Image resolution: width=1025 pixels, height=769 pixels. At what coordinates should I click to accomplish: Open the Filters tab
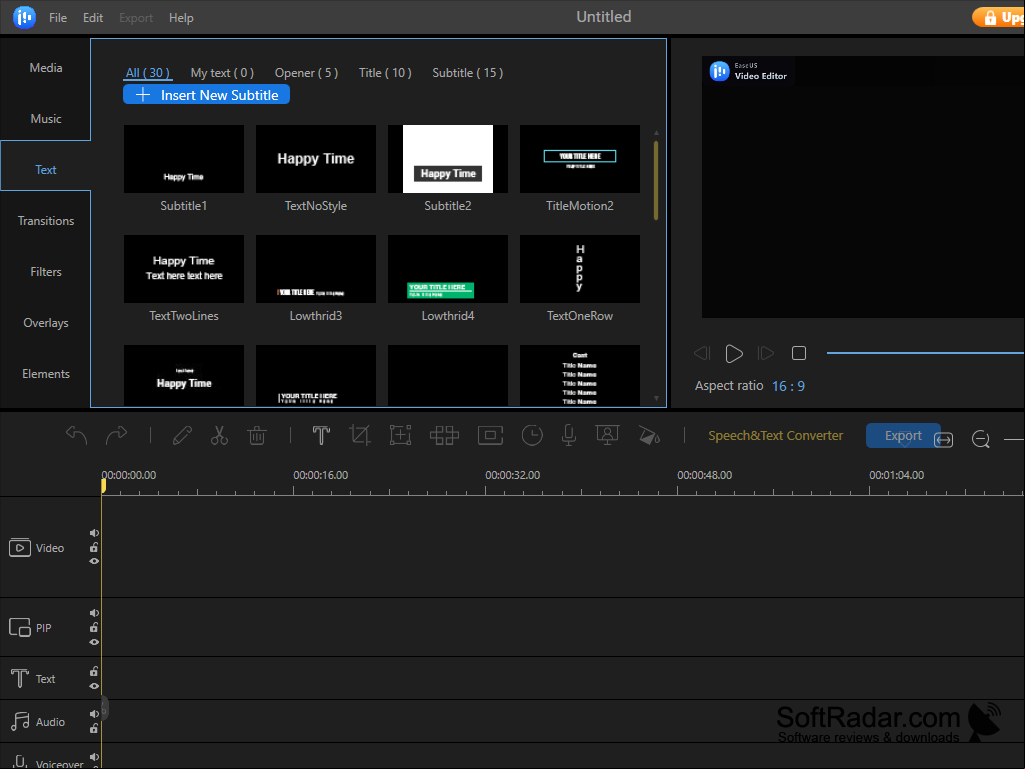45,271
